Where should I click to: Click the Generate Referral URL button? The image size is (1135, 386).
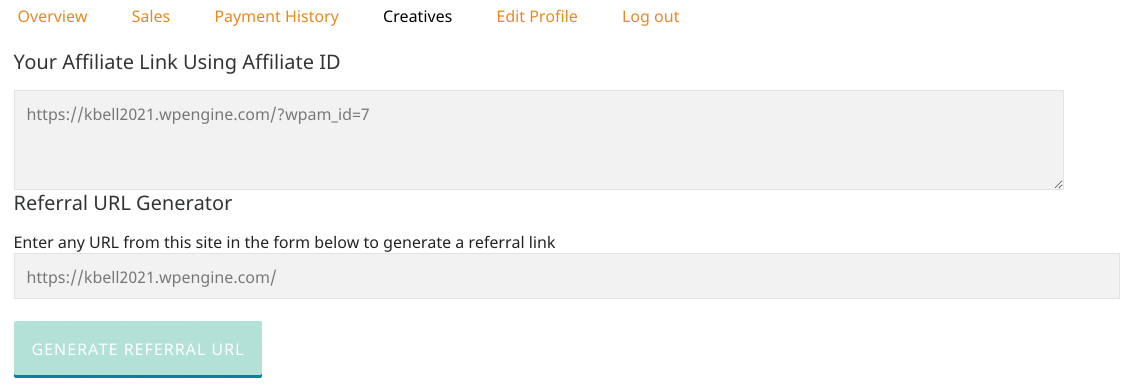click(x=138, y=349)
